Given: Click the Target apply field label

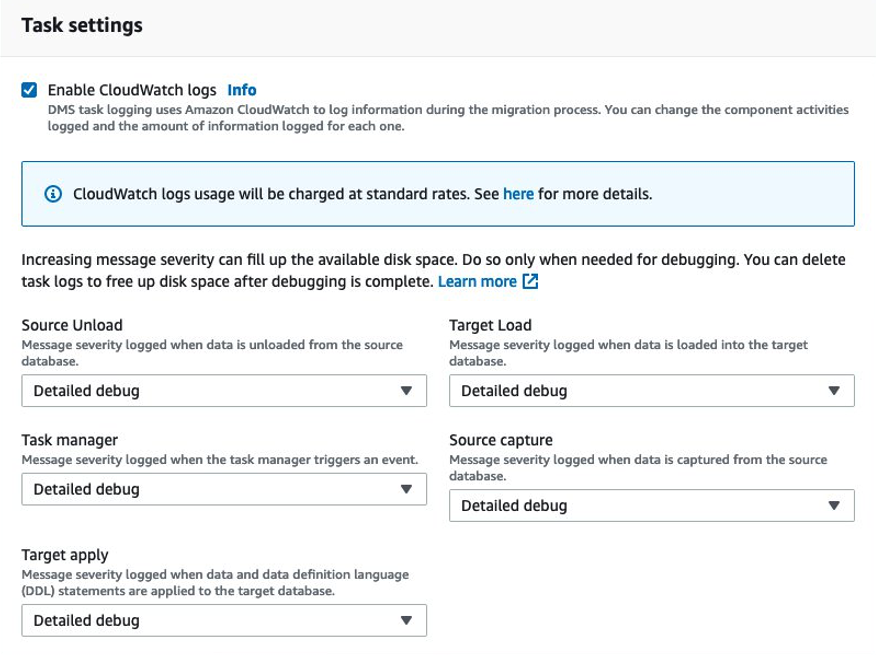Looking at the screenshot, I should (x=65, y=554).
